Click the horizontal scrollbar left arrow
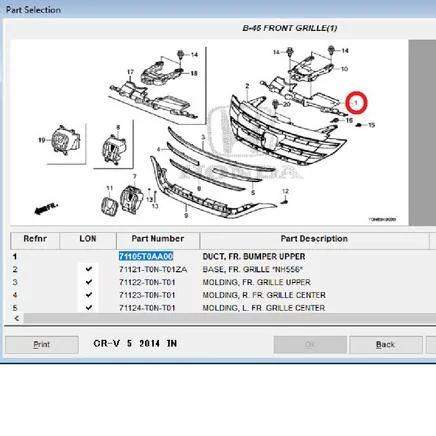 17,319
